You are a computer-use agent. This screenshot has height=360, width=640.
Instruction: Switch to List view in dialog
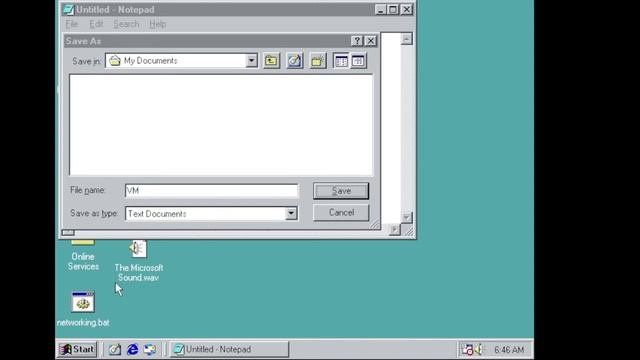click(341, 61)
